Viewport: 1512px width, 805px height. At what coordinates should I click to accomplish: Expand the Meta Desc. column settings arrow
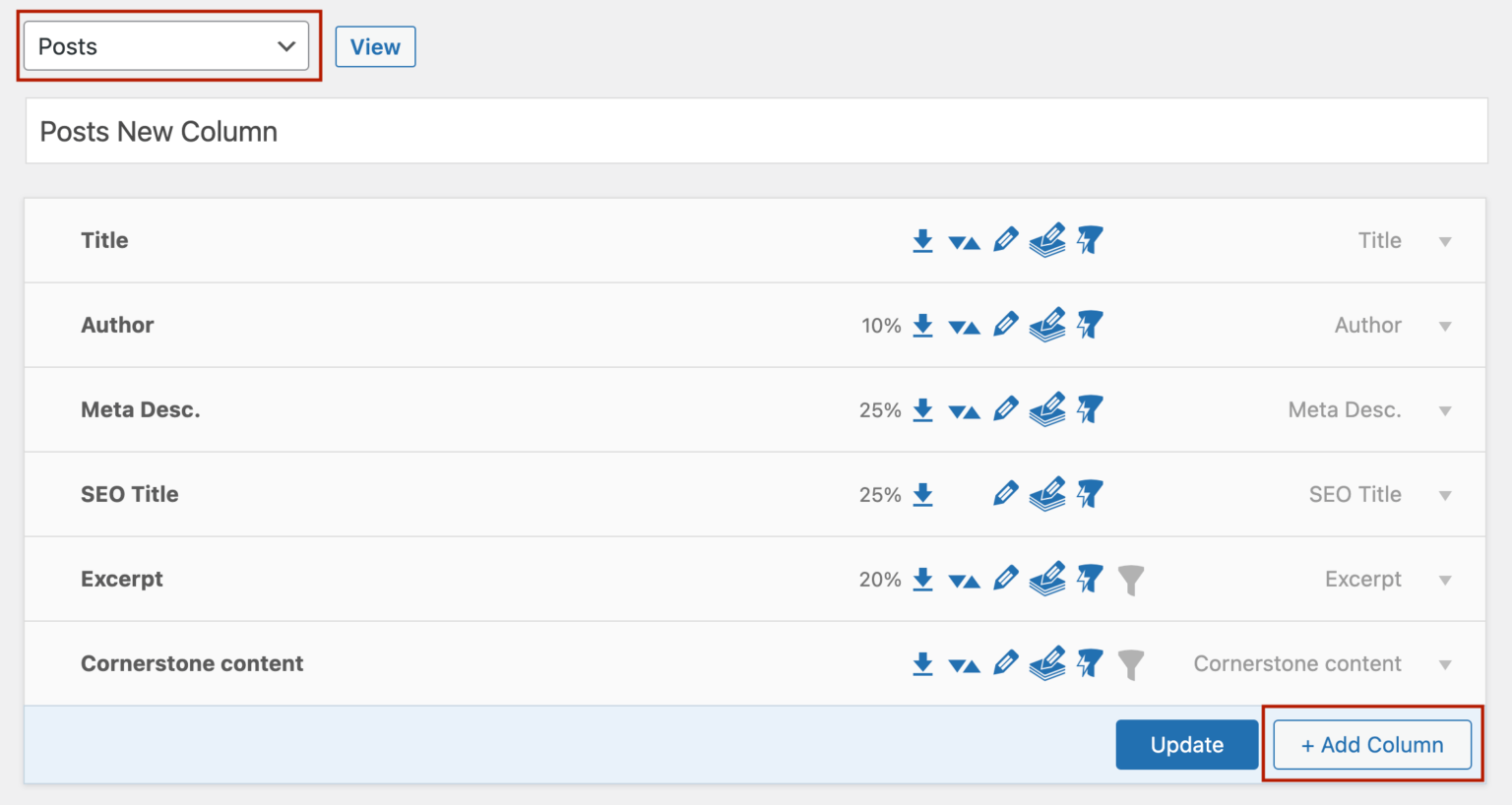pos(1445,411)
